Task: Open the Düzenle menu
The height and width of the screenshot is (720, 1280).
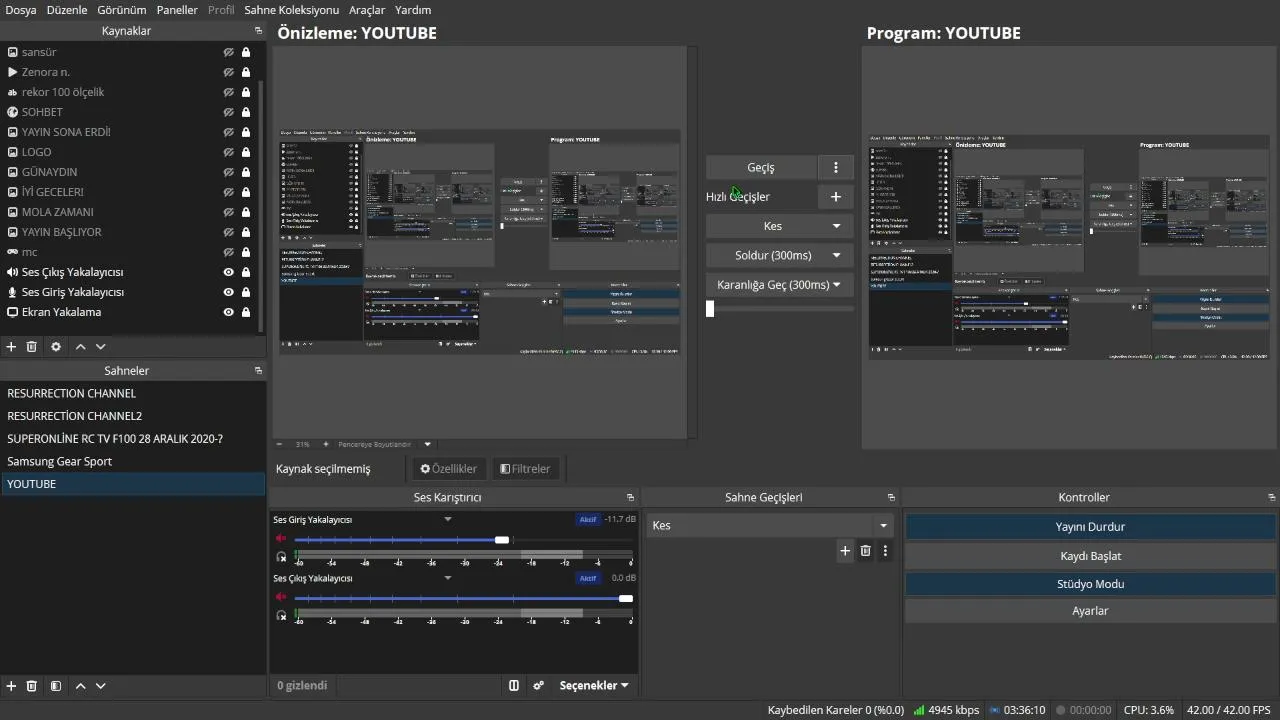Action: pyautogui.click(x=67, y=10)
